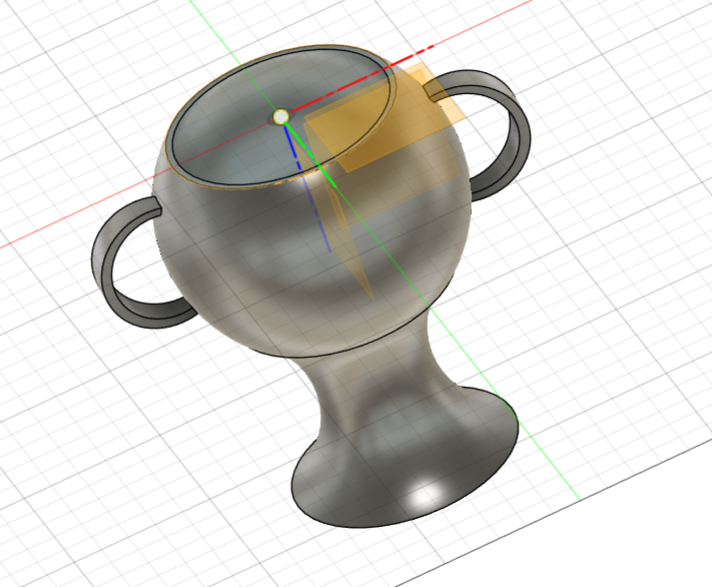The height and width of the screenshot is (587, 712).
Task: Click the round spherical bowl body
Action: tap(240, 260)
